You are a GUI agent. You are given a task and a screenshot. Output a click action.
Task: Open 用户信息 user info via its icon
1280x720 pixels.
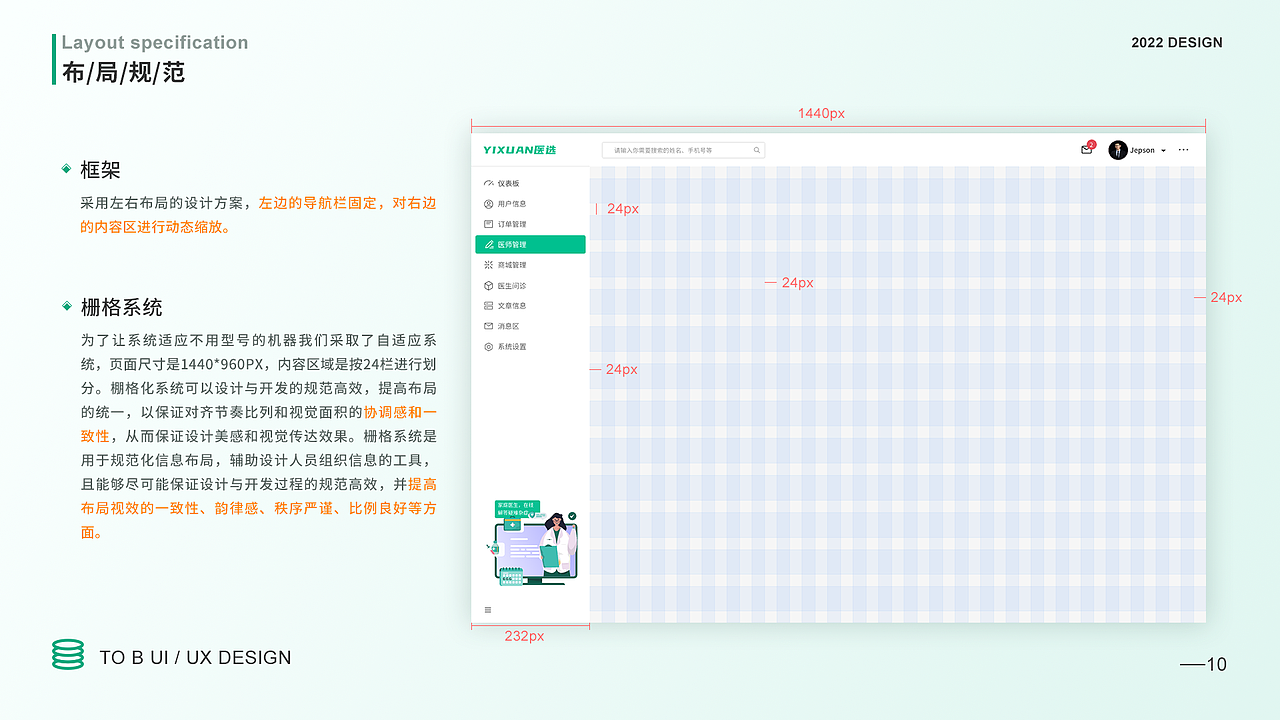[487, 203]
